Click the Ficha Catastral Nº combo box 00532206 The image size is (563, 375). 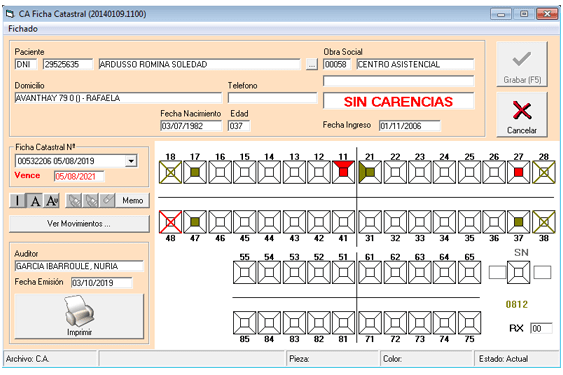[76, 161]
